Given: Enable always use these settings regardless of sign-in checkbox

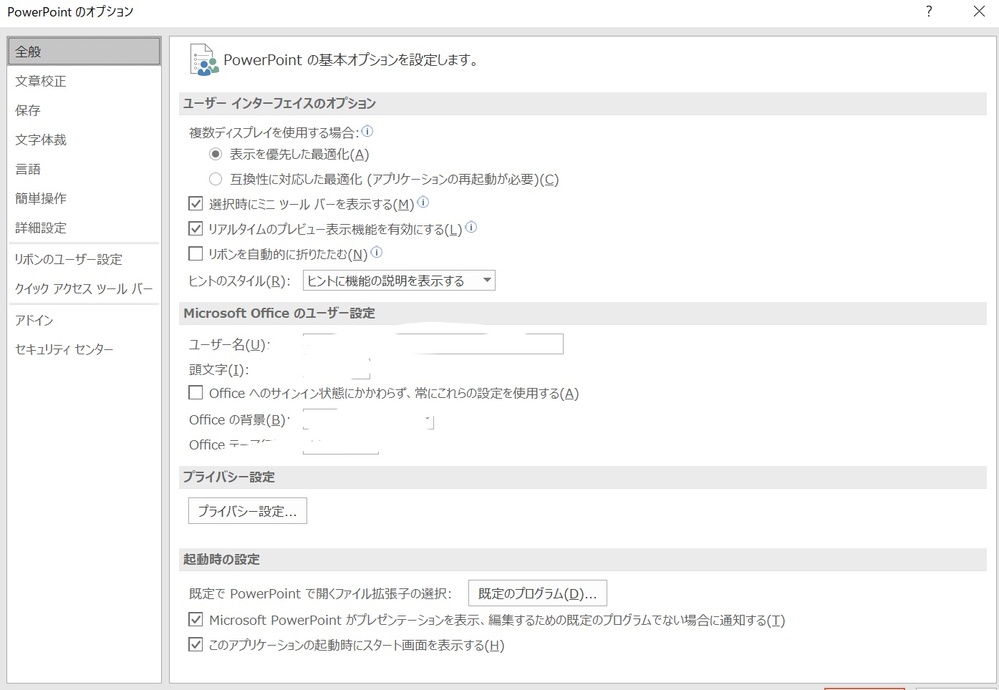Looking at the screenshot, I should [196, 392].
